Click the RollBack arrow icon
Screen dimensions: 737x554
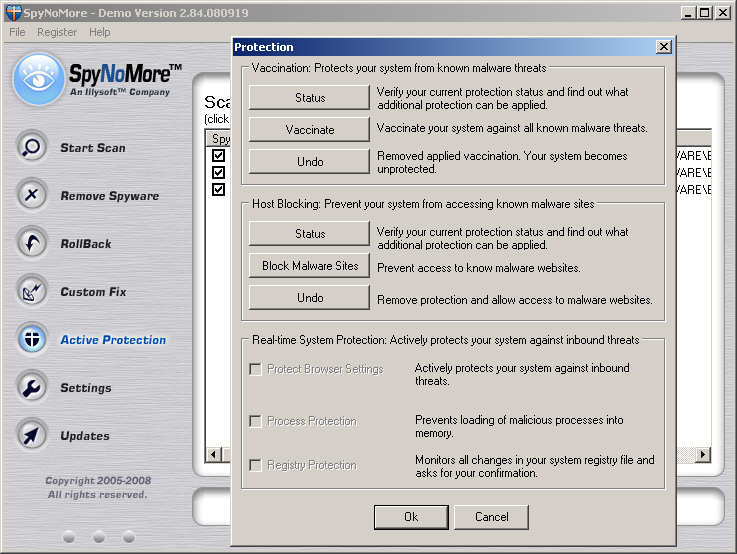click(x=32, y=243)
